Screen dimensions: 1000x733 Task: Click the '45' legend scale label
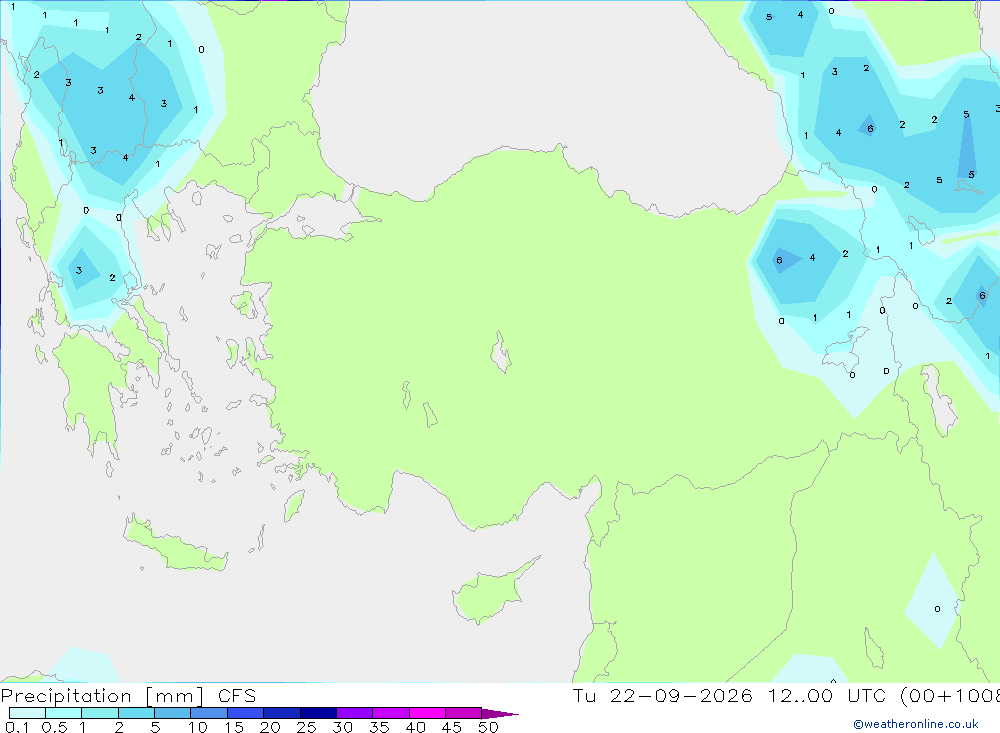[452, 727]
